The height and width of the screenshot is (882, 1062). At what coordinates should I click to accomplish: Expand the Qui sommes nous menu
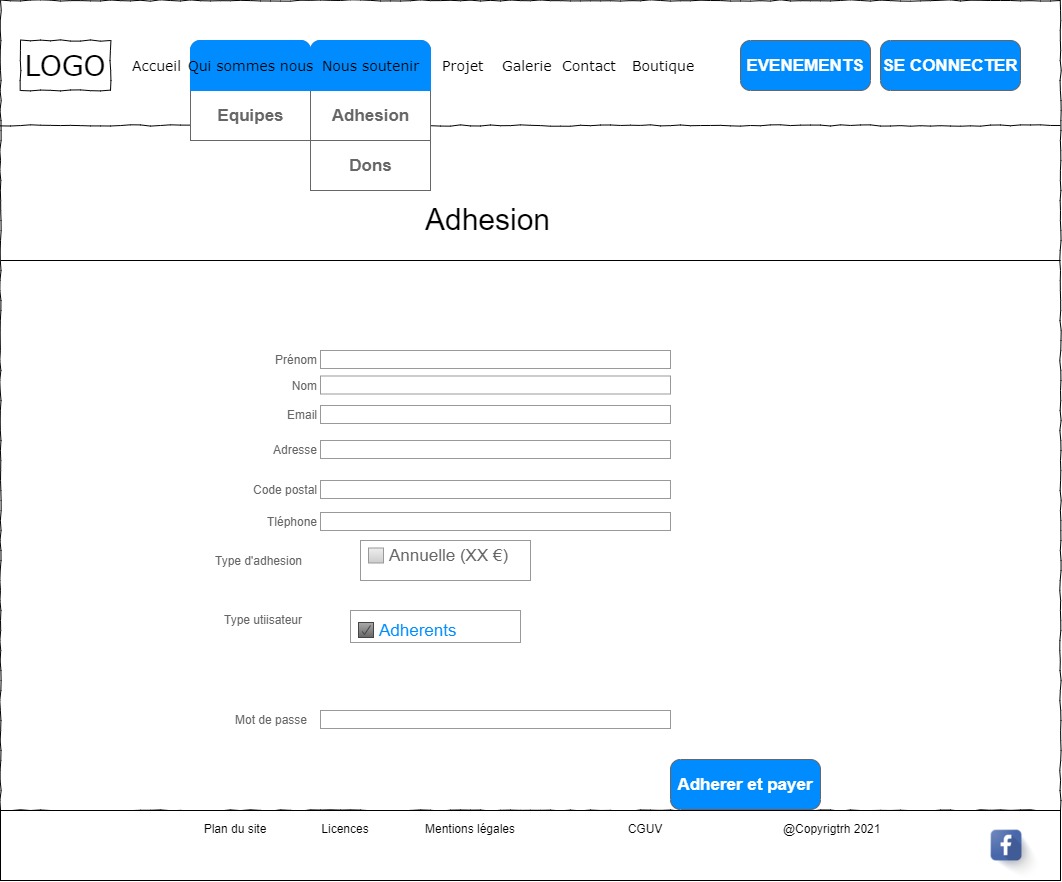(x=250, y=66)
